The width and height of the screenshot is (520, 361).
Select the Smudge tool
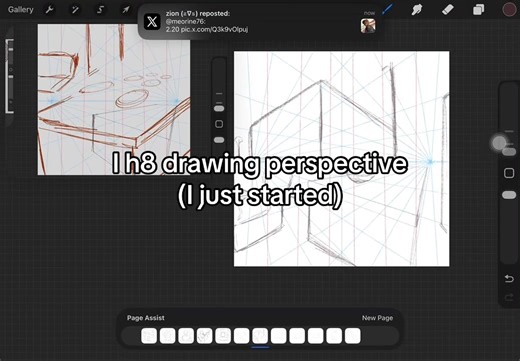click(x=417, y=10)
